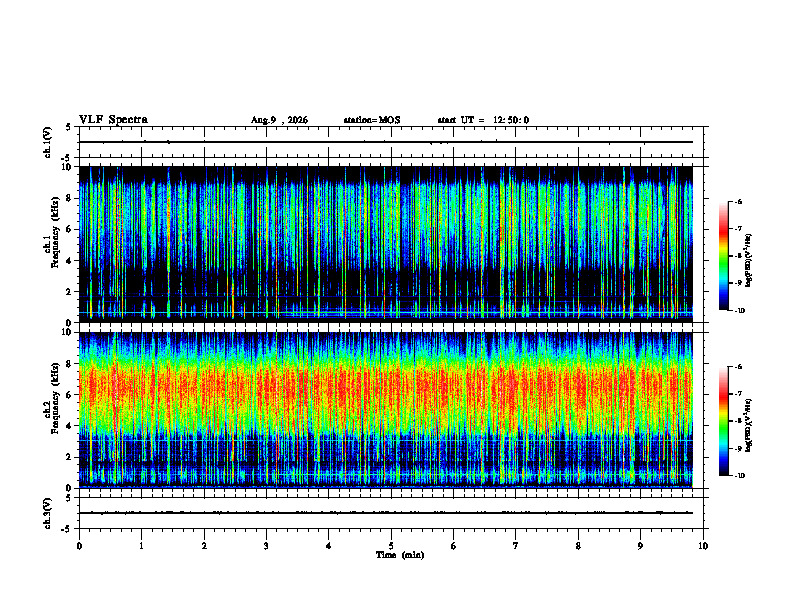Click time axis tick label "5"
792x612 pixels.
(391, 546)
